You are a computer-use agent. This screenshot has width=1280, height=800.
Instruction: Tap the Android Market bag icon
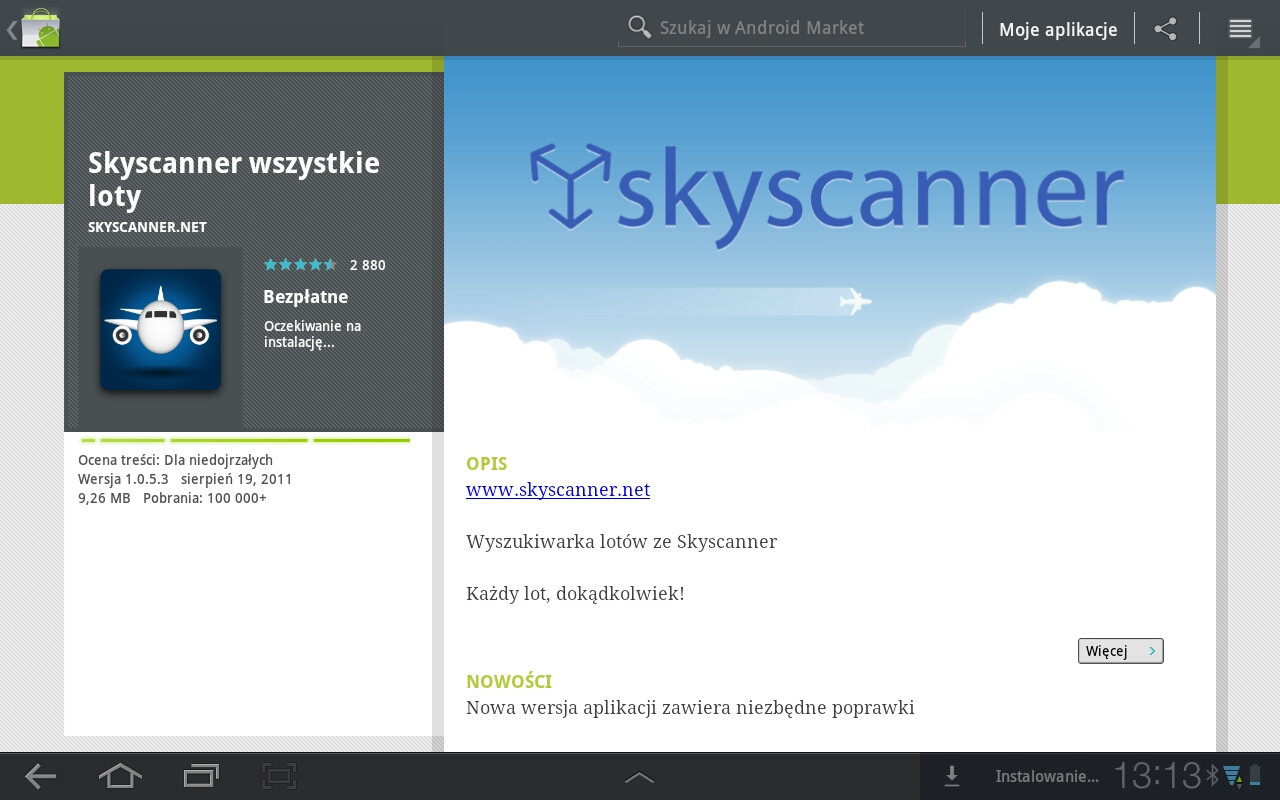point(40,28)
